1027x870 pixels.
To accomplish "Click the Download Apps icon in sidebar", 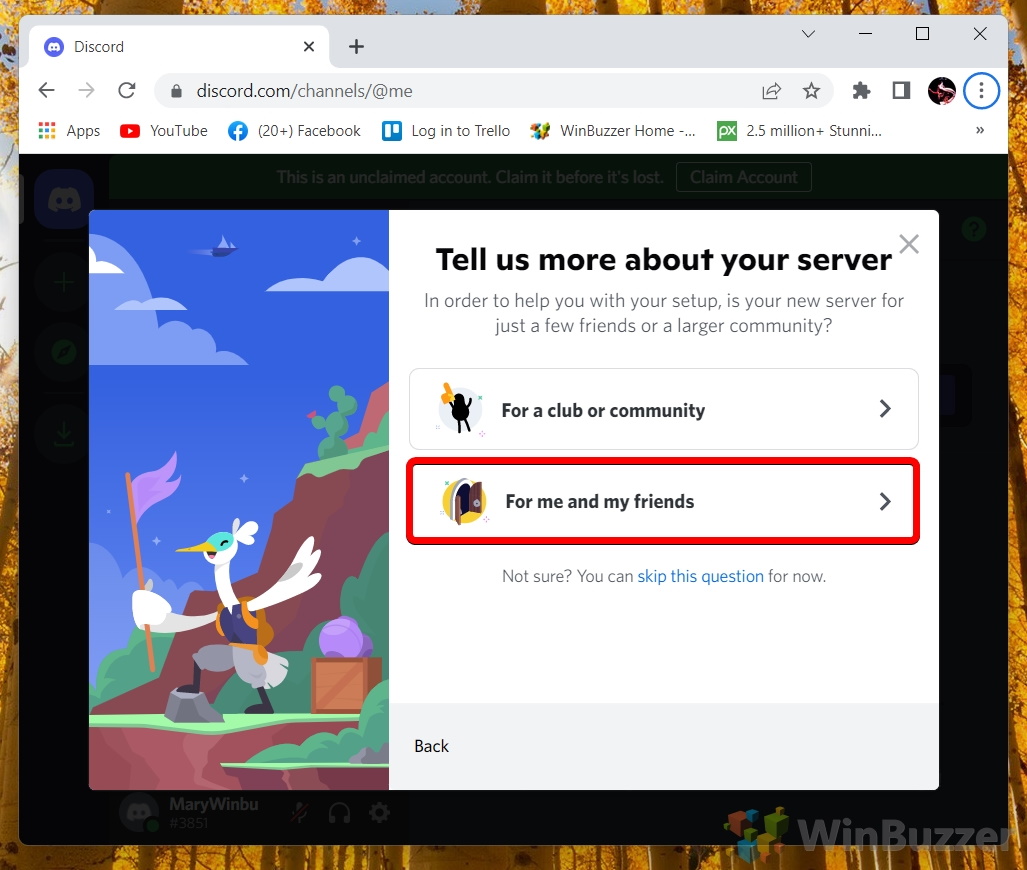I will [x=64, y=433].
